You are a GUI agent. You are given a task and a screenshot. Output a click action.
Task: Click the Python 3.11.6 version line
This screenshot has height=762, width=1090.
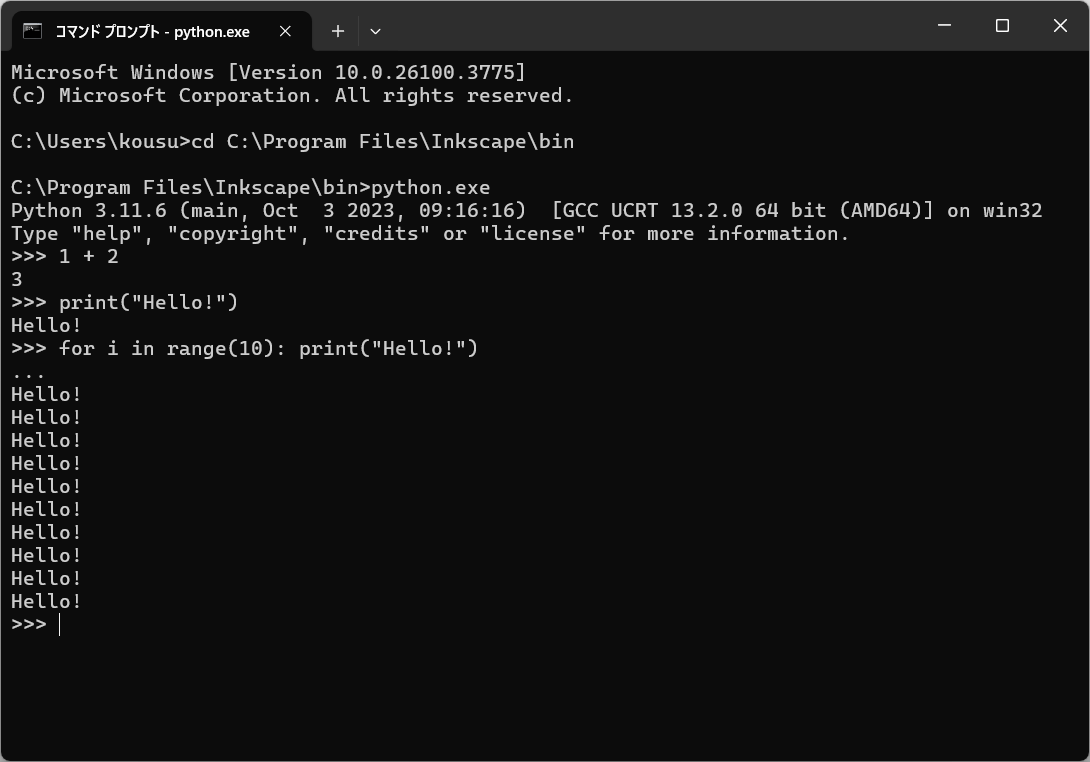526,211
